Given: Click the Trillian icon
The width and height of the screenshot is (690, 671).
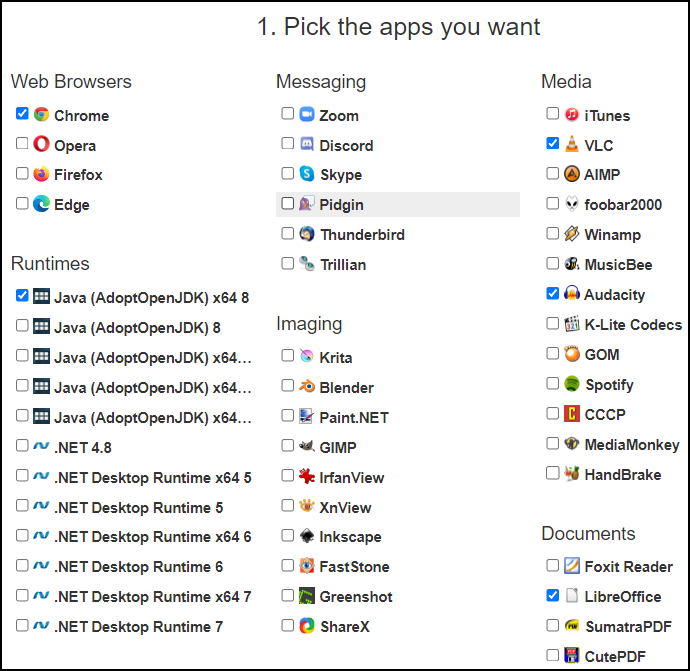Looking at the screenshot, I should pos(307,264).
